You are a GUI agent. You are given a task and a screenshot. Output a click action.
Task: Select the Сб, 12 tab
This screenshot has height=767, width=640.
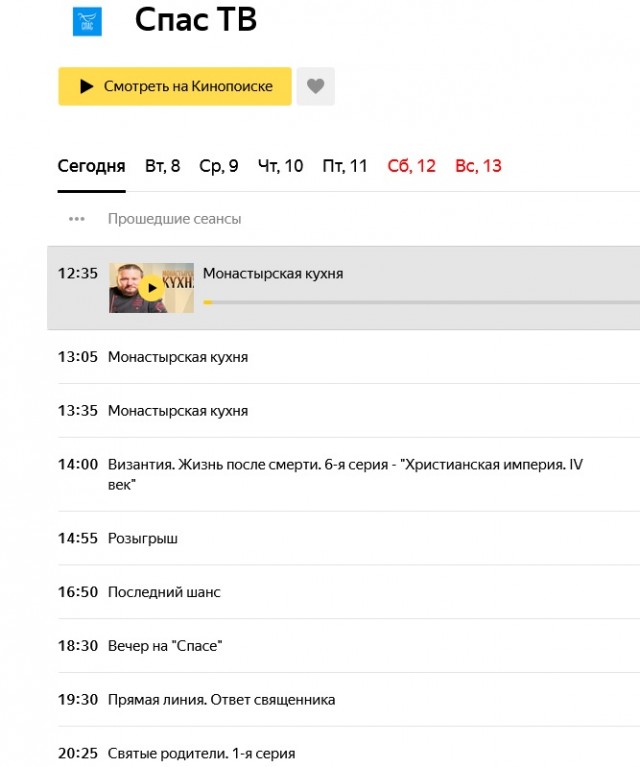[411, 166]
